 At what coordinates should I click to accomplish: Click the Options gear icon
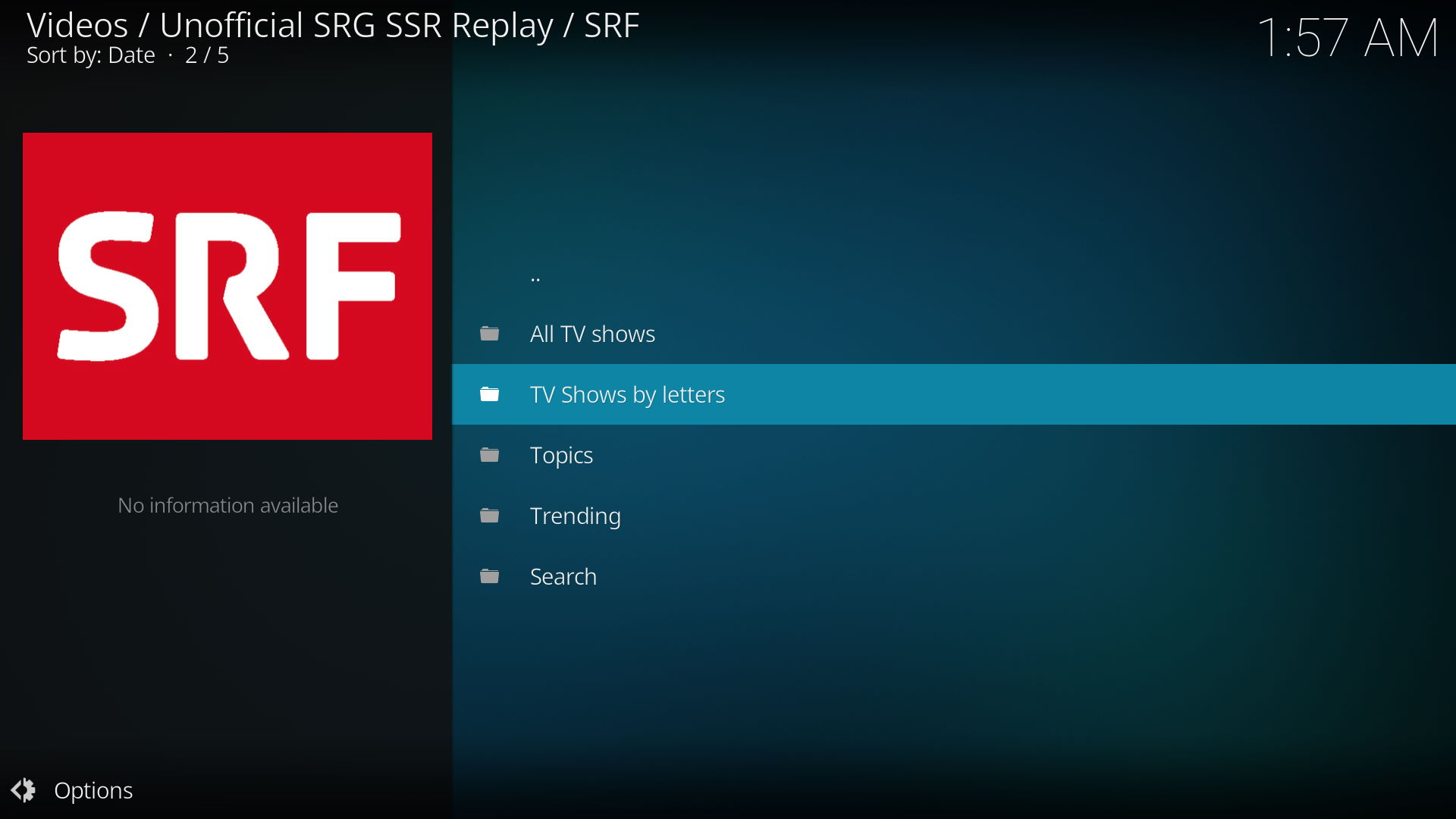(x=24, y=790)
